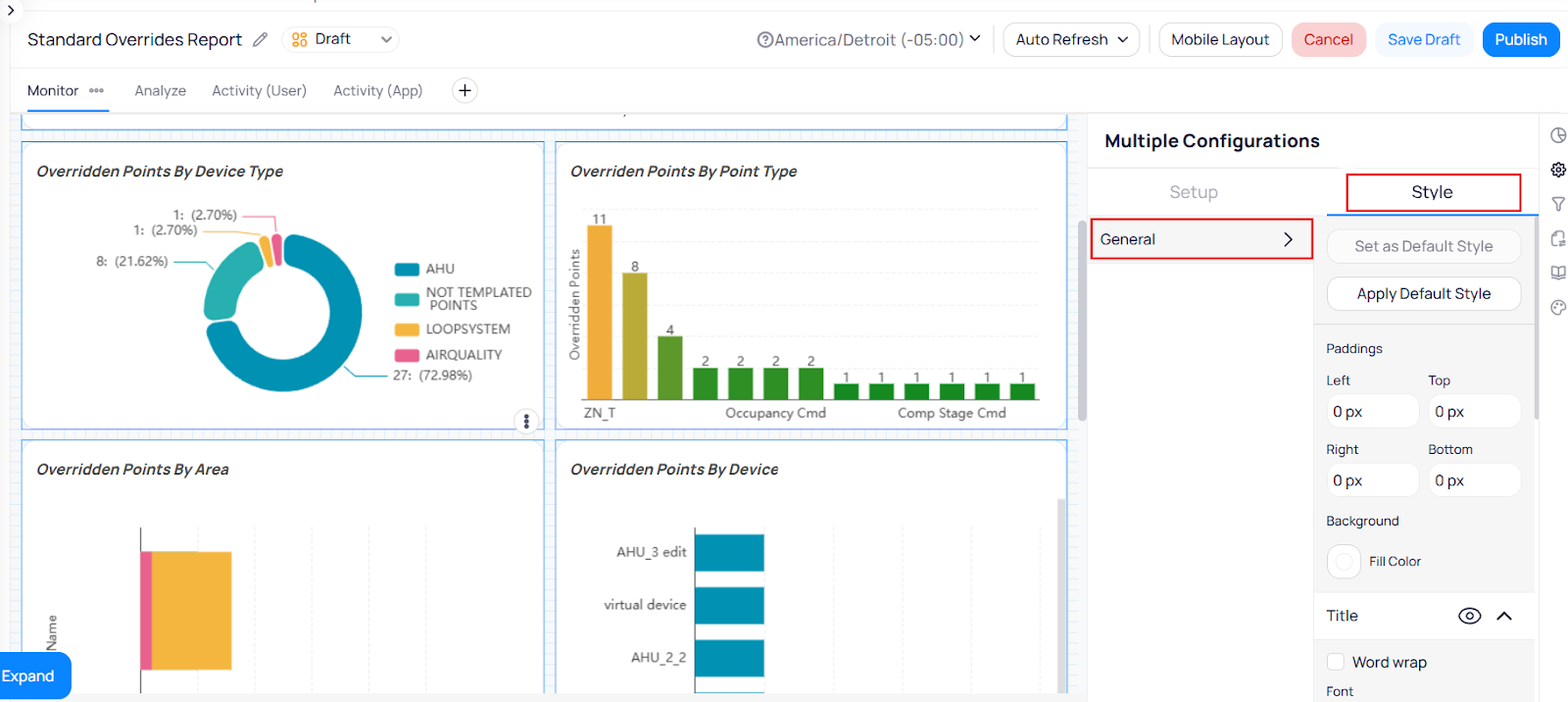Click the open book icon in sidebar
1568x702 pixels.
(1558, 273)
